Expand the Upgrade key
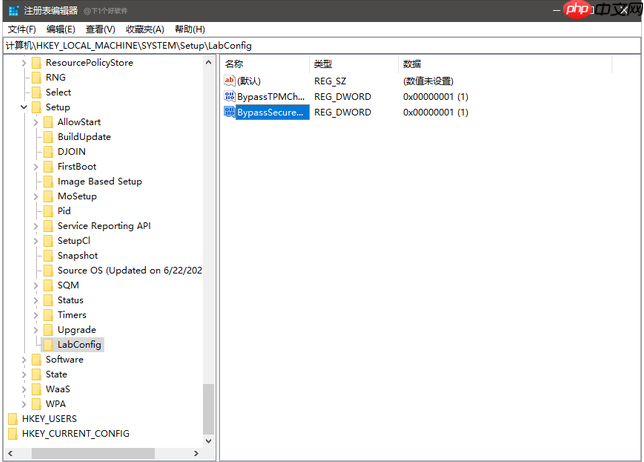The width and height of the screenshot is (644, 462). click(x=36, y=330)
